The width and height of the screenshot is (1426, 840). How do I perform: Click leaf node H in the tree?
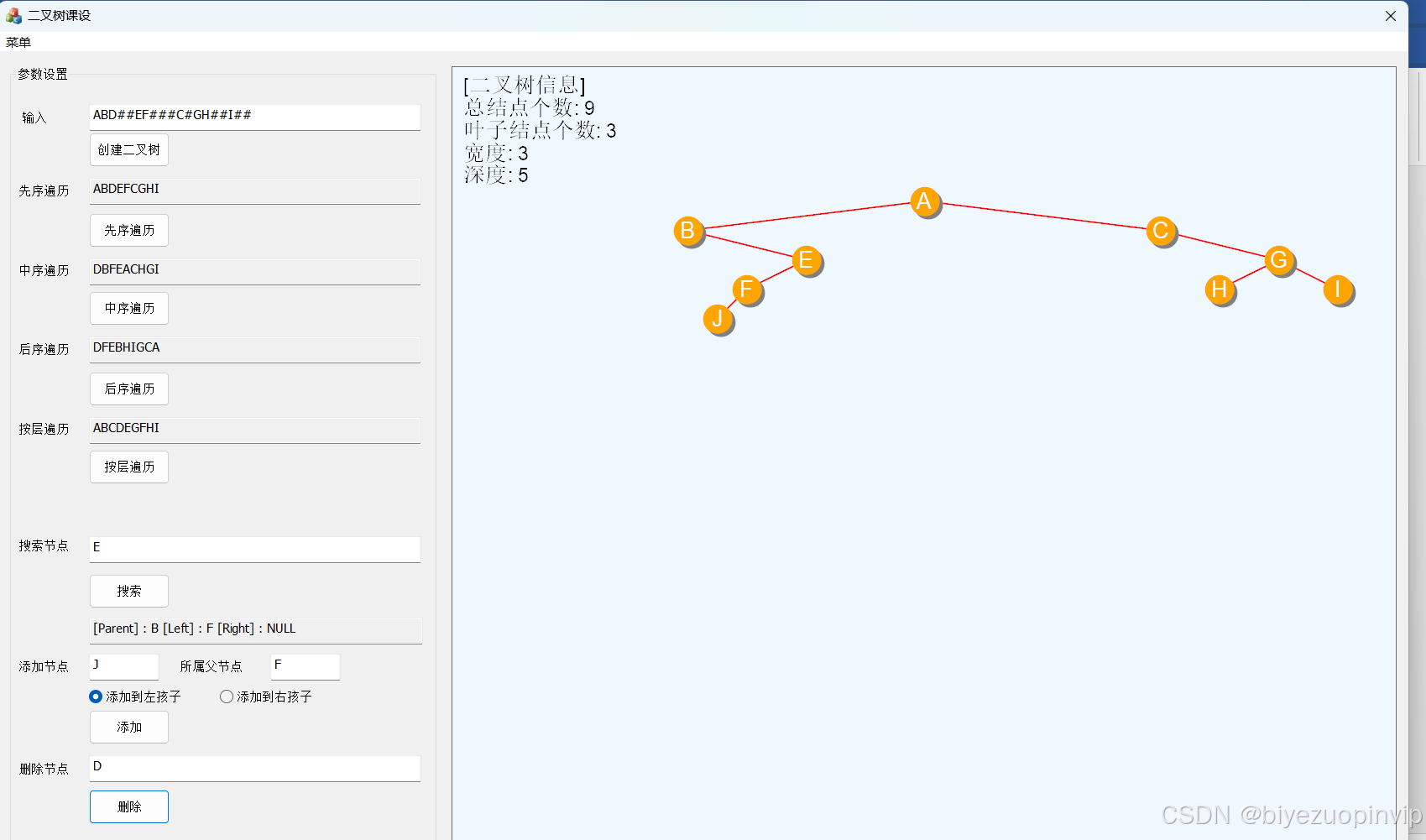click(1220, 290)
